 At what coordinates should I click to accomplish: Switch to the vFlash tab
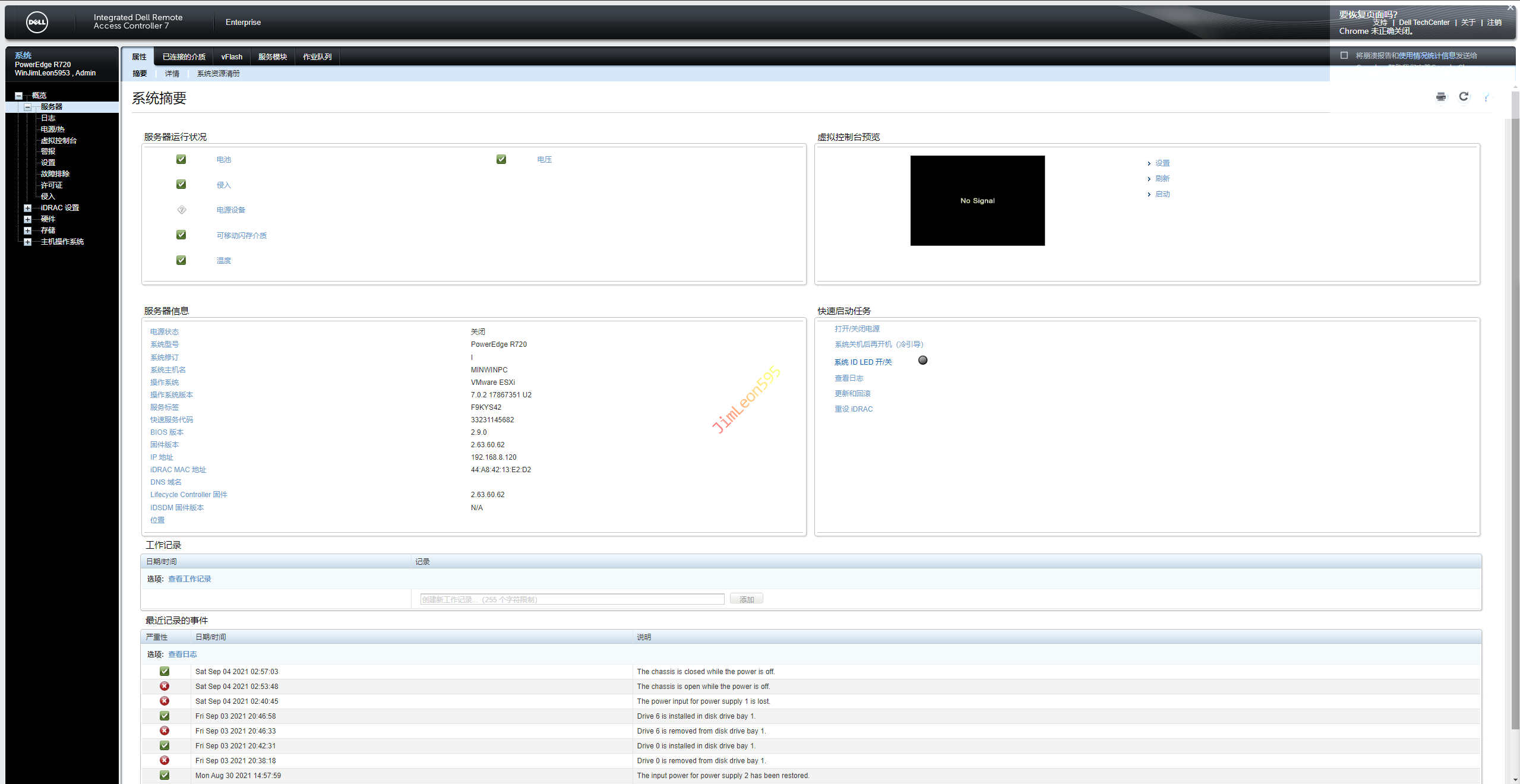pos(232,57)
